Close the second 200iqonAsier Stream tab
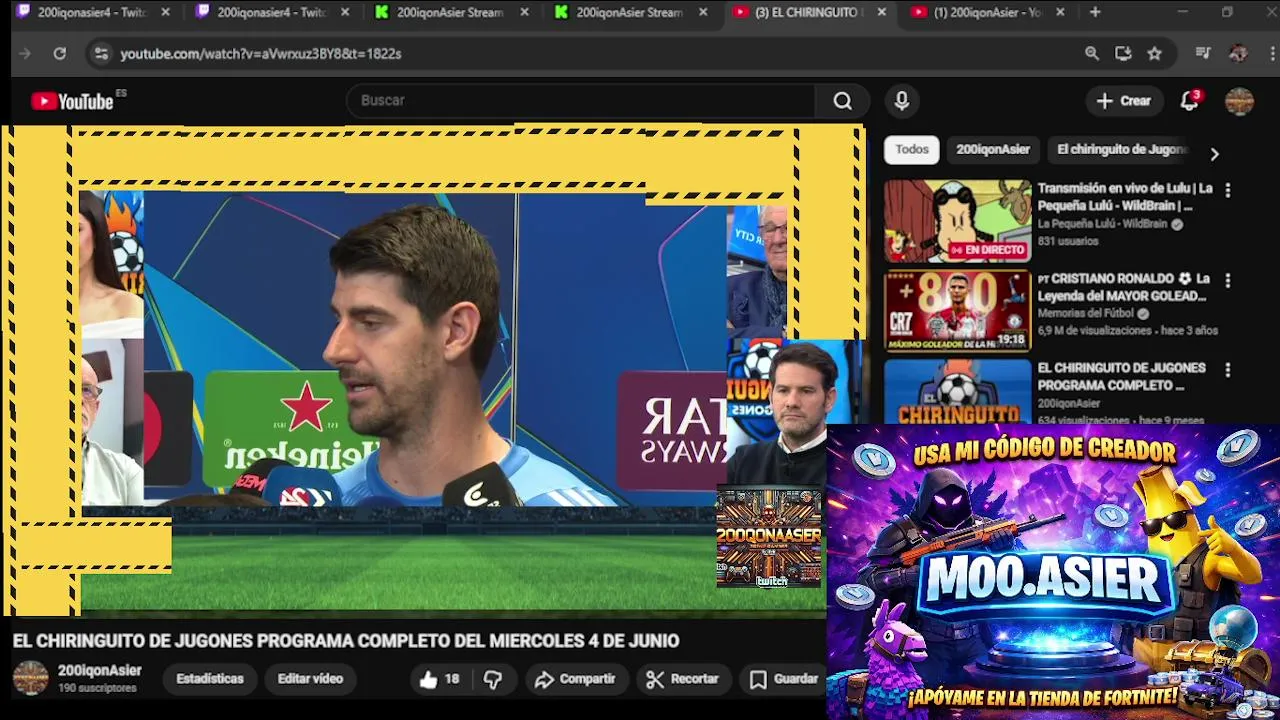 703,12
